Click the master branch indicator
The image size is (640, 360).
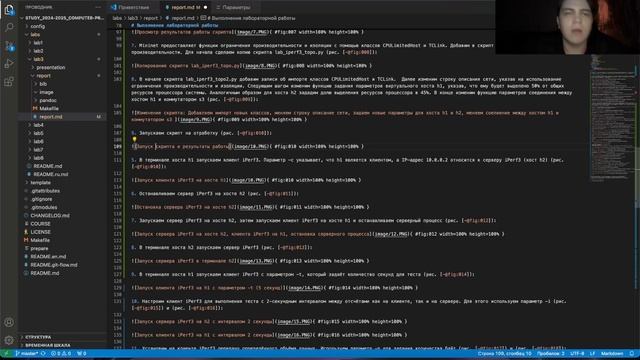point(27,353)
